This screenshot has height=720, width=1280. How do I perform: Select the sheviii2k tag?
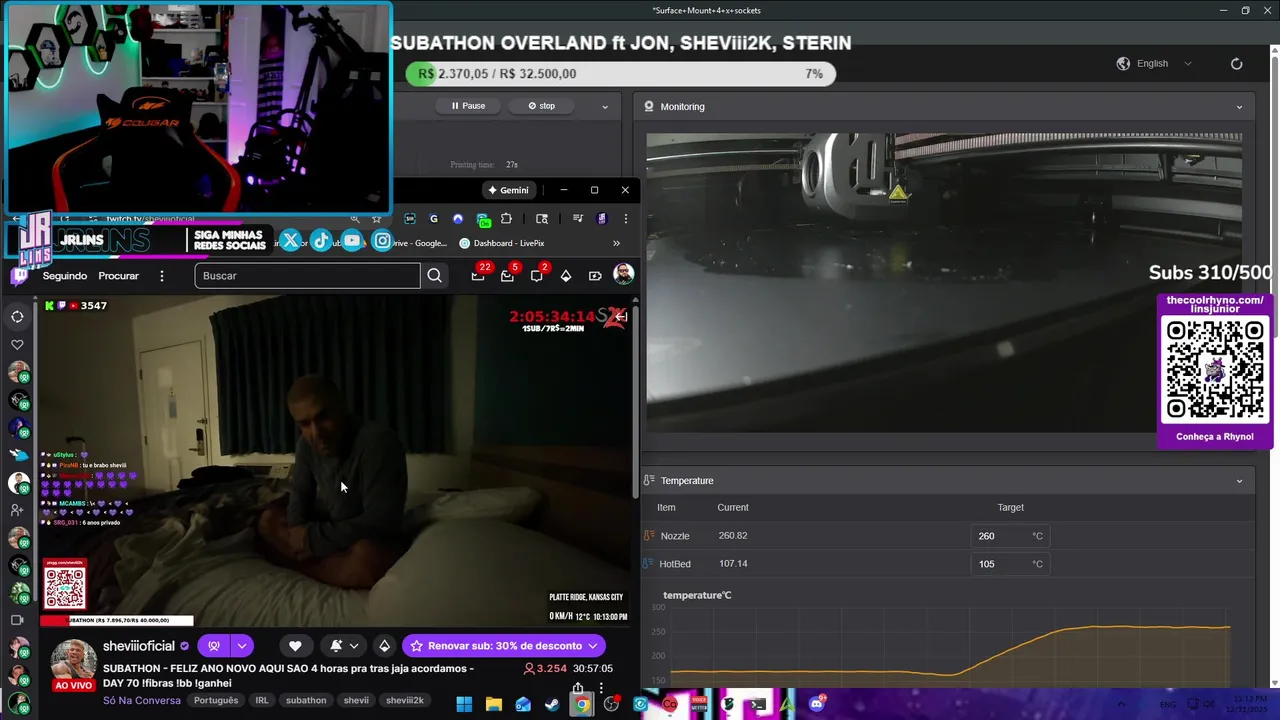click(405, 700)
